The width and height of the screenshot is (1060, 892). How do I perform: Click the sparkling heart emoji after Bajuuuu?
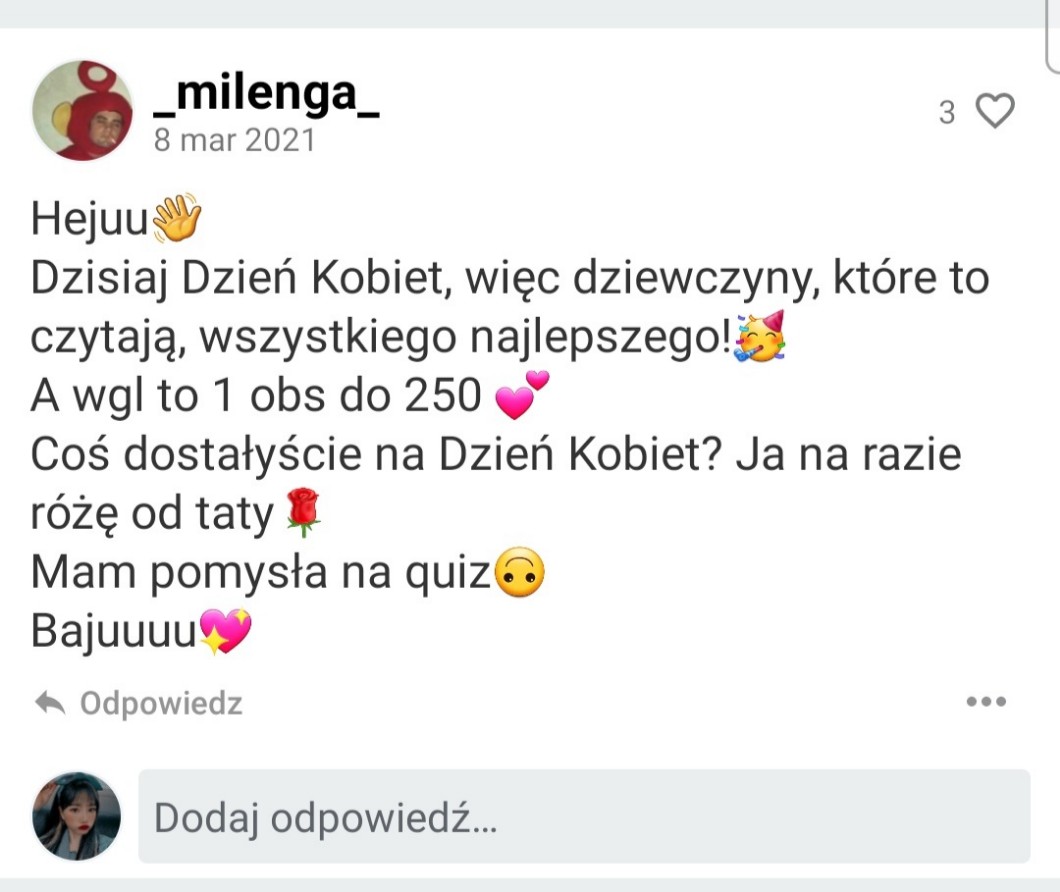225,631
